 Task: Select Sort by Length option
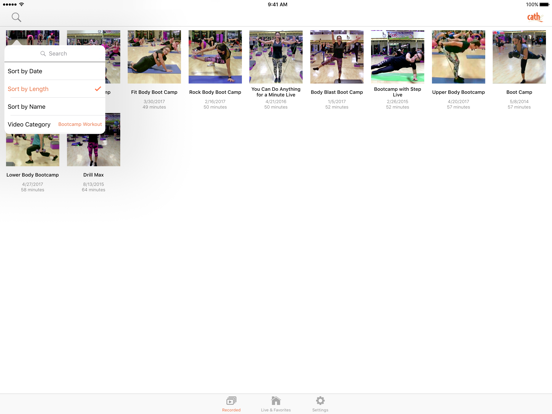pyautogui.click(x=55, y=89)
